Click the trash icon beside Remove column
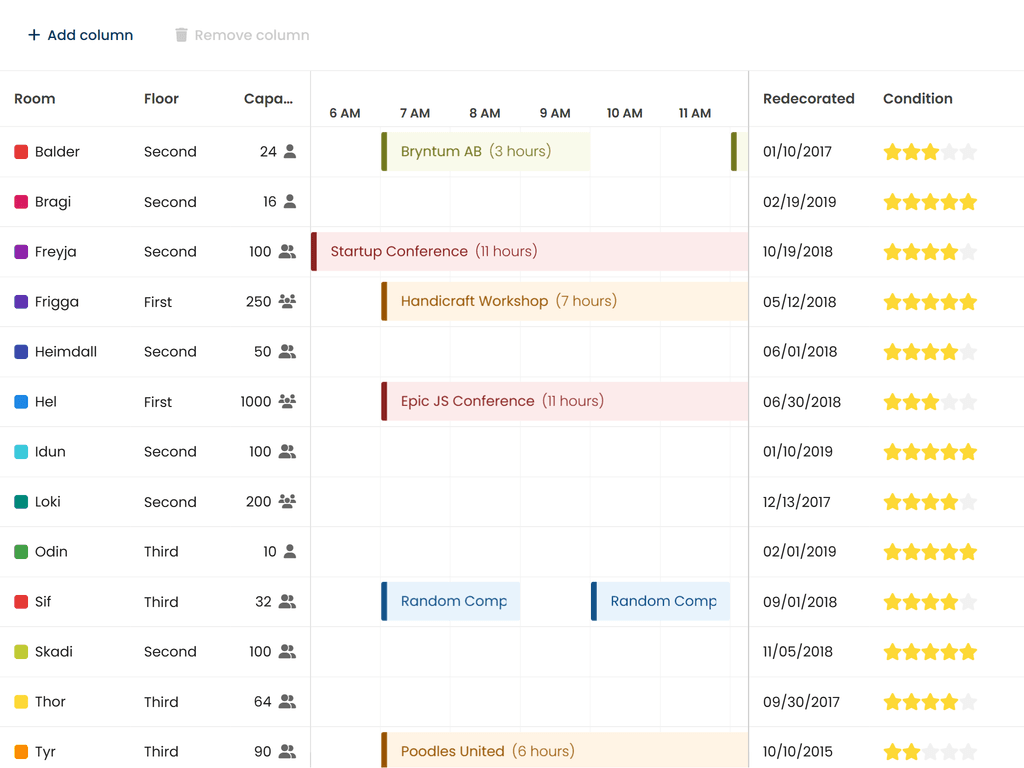The image size is (1024, 768). pyautogui.click(x=181, y=35)
